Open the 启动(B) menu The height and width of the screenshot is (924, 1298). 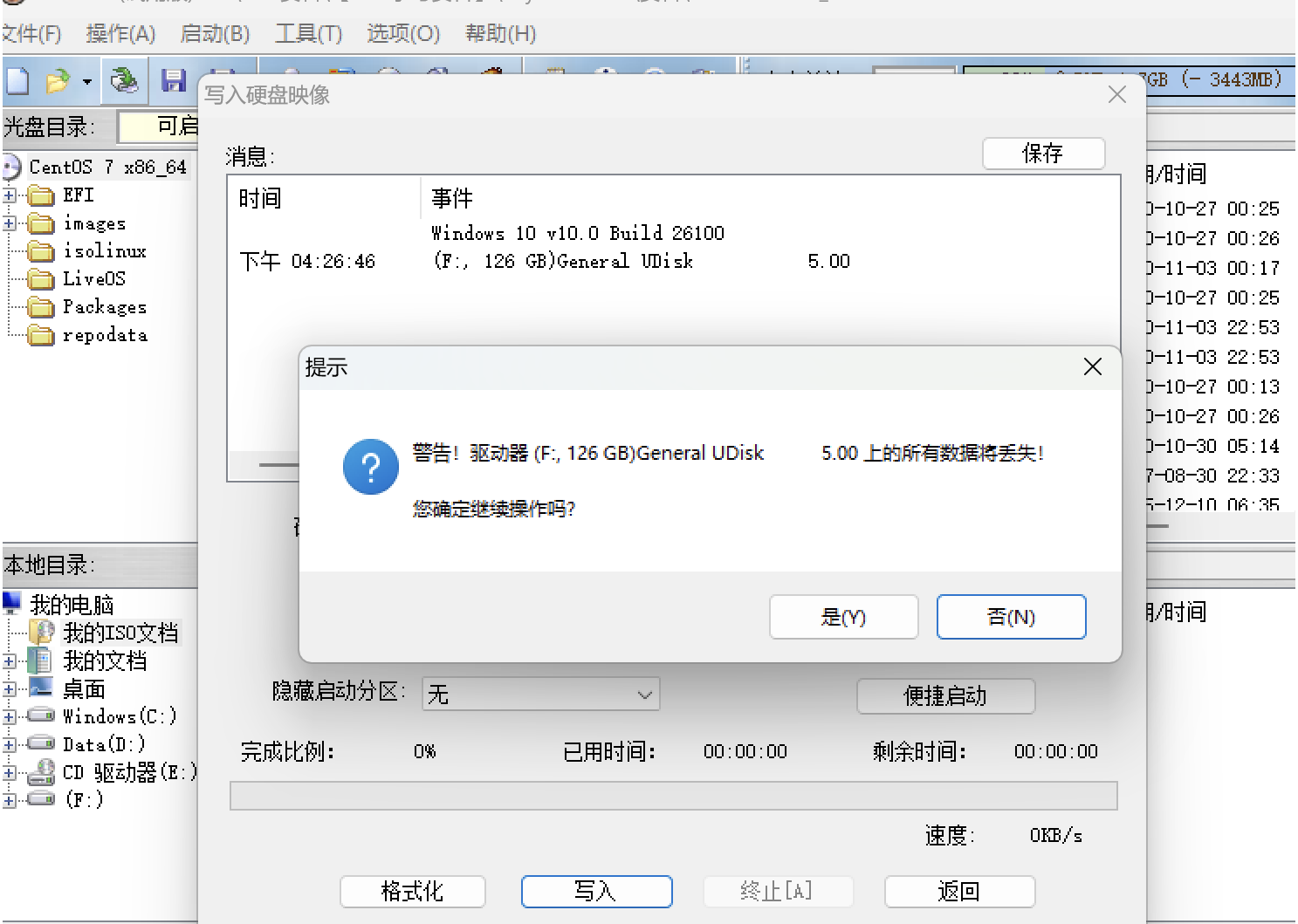(x=215, y=34)
